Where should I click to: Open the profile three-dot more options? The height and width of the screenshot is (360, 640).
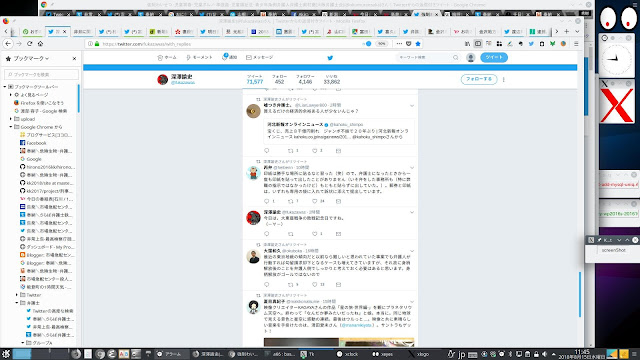pos(504,80)
